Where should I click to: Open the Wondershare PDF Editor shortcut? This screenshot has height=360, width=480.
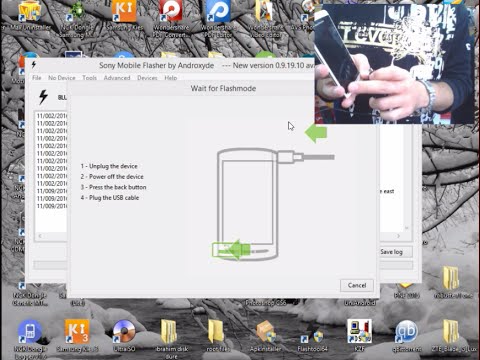218,18
